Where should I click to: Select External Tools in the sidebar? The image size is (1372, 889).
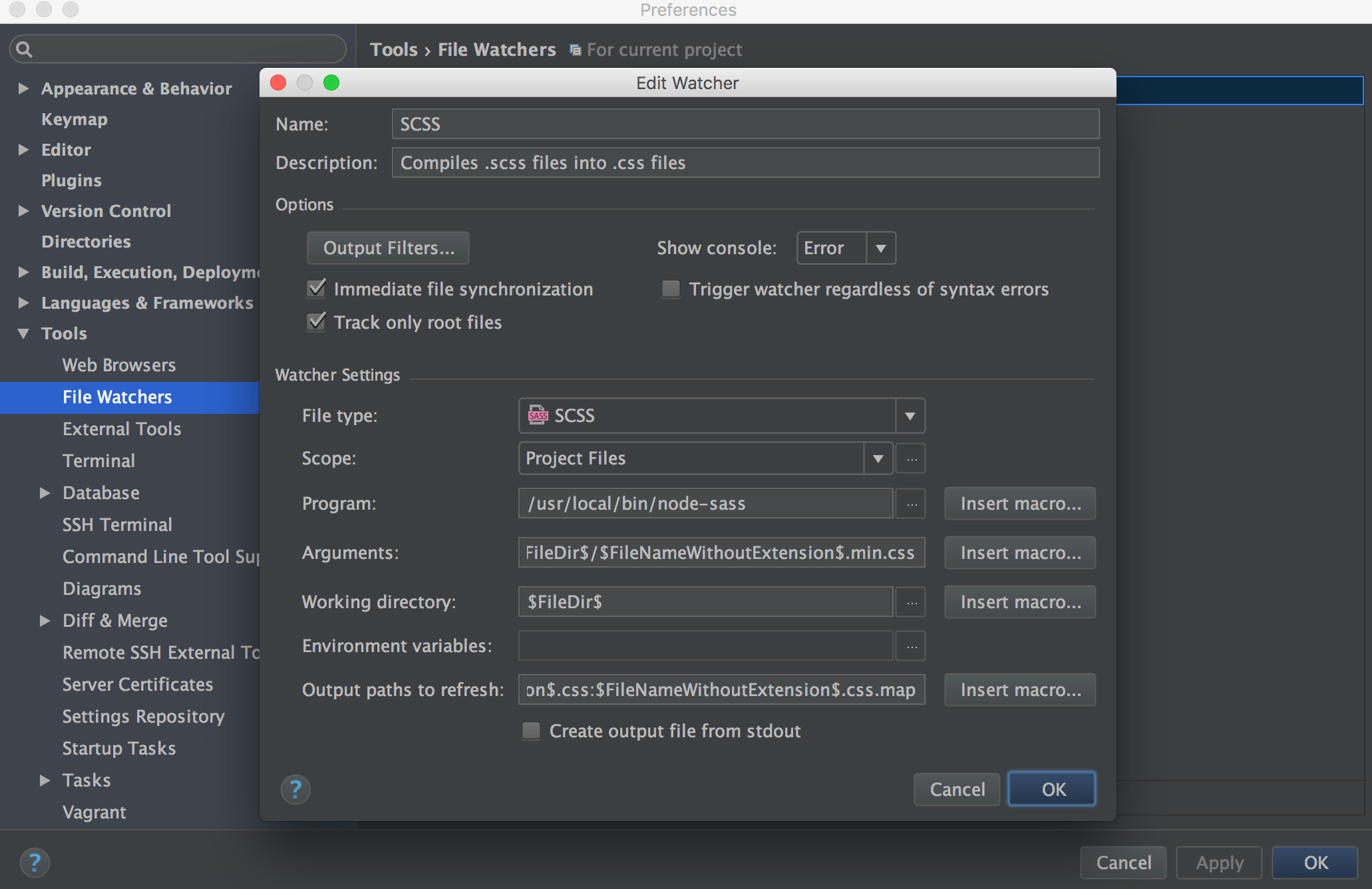tap(121, 429)
